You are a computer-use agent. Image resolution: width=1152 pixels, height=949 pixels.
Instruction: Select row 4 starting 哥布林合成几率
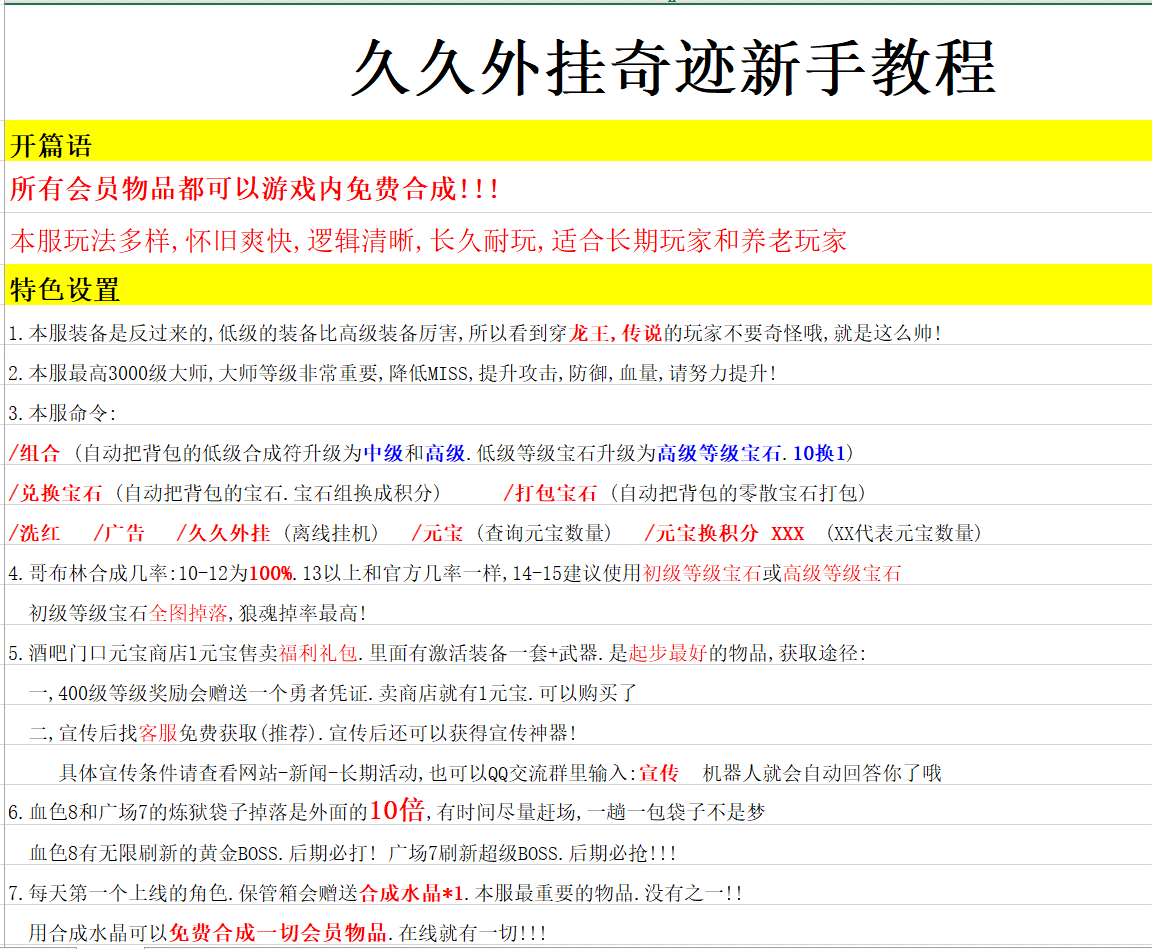[454, 573]
